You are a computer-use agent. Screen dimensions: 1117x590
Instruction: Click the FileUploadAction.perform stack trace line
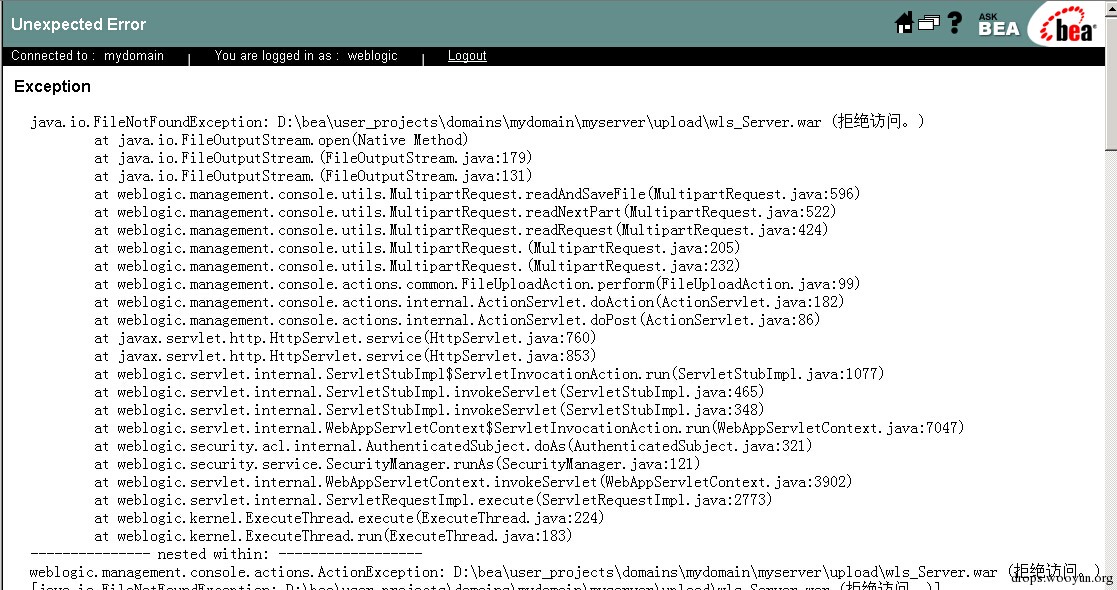pos(477,284)
